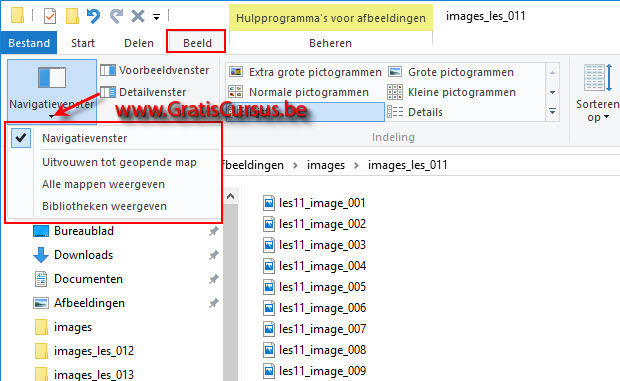Click the Downloads blue arrow icon
Viewport: 620px width, 381px height.
tap(41, 255)
